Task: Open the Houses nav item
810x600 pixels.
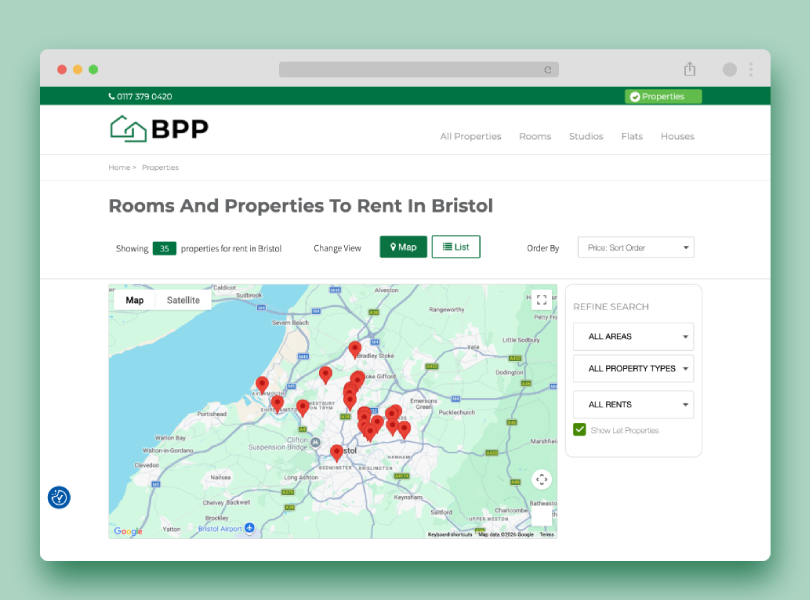Action: click(x=677, y=136)
